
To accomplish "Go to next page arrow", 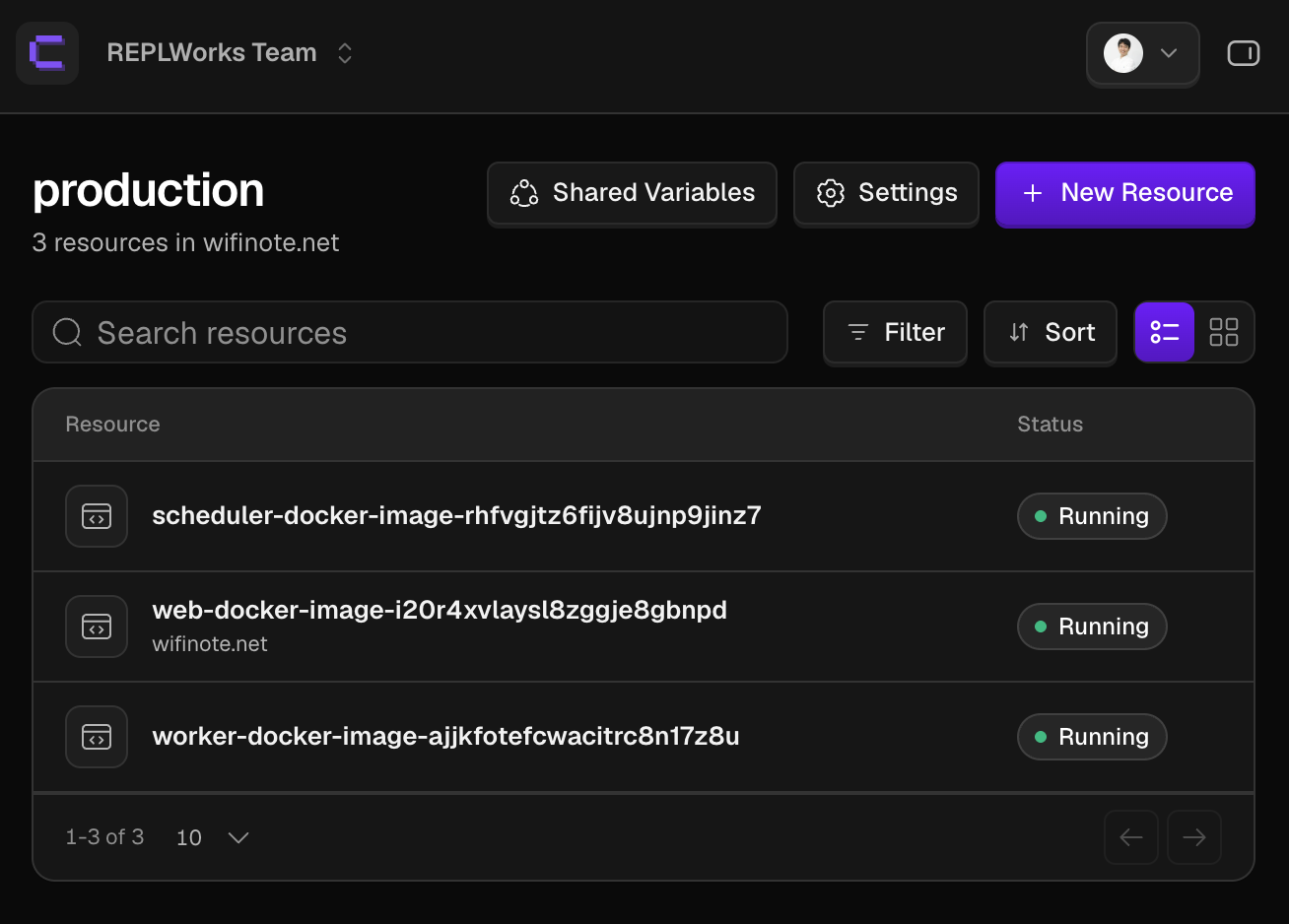I will point(1194,837).
